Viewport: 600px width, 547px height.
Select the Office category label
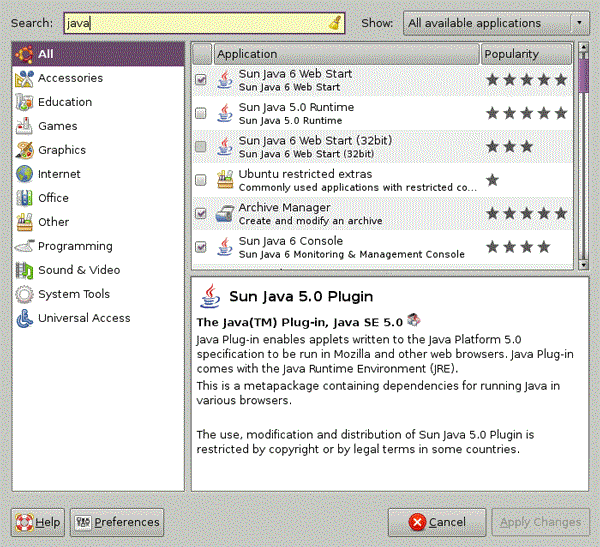tap(54, 198)
